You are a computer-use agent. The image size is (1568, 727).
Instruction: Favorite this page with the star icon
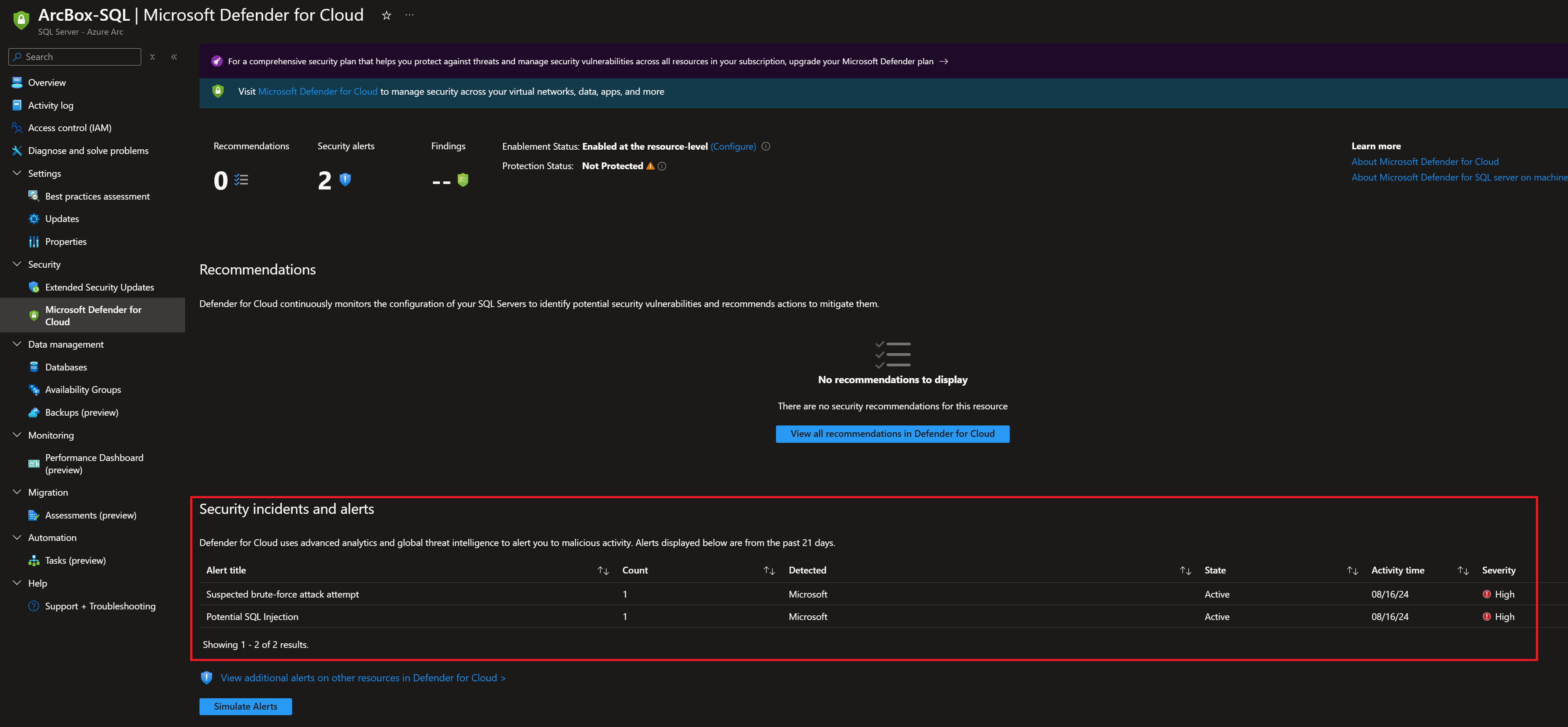(x=386, y=16)
